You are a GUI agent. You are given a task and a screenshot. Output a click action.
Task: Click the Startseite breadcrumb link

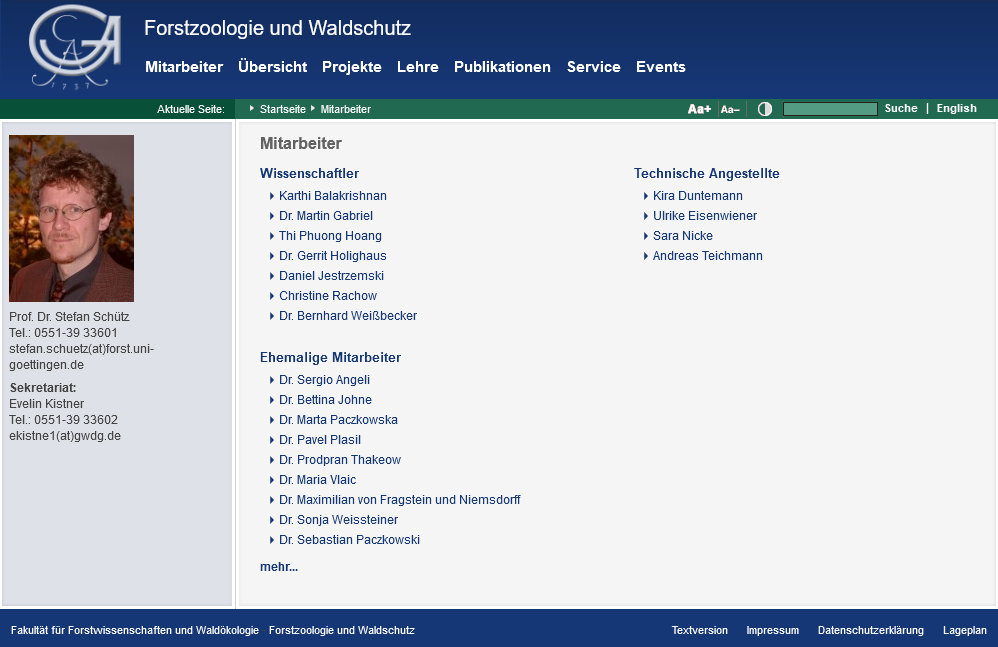[282, 109]
